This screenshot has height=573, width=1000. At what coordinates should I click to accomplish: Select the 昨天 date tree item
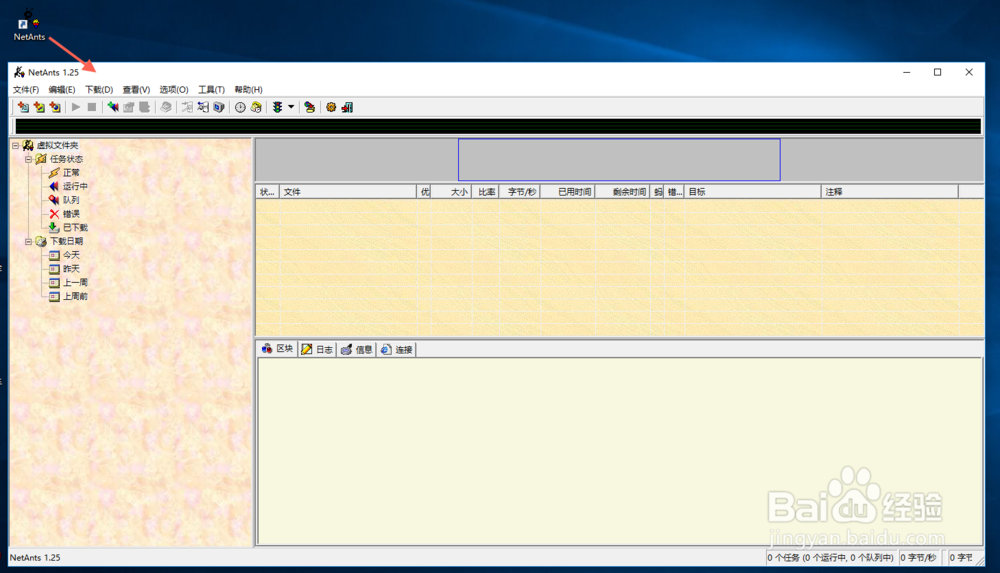pos(71,269)
